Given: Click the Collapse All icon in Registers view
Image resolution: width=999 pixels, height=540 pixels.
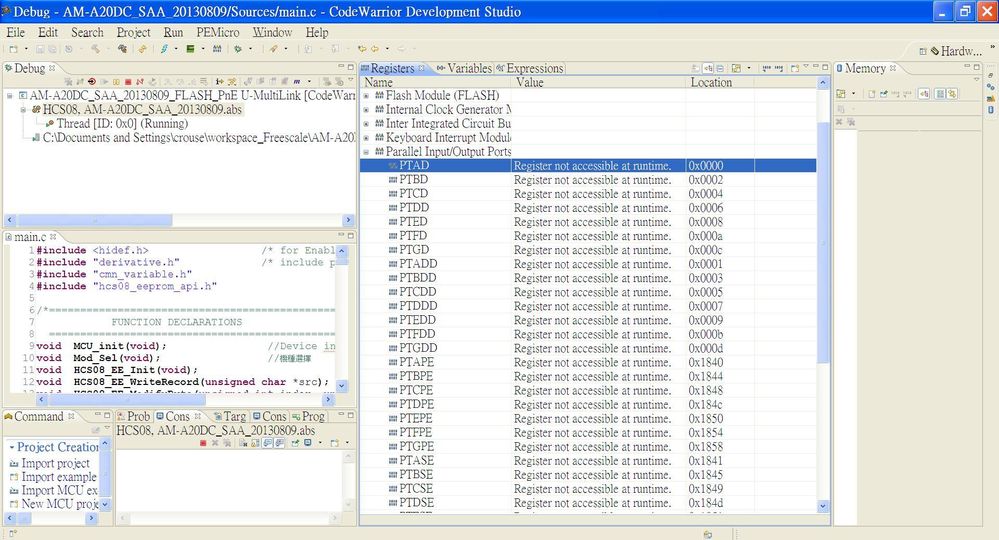Looking at the screenshot, I should [x=720, y=68].
